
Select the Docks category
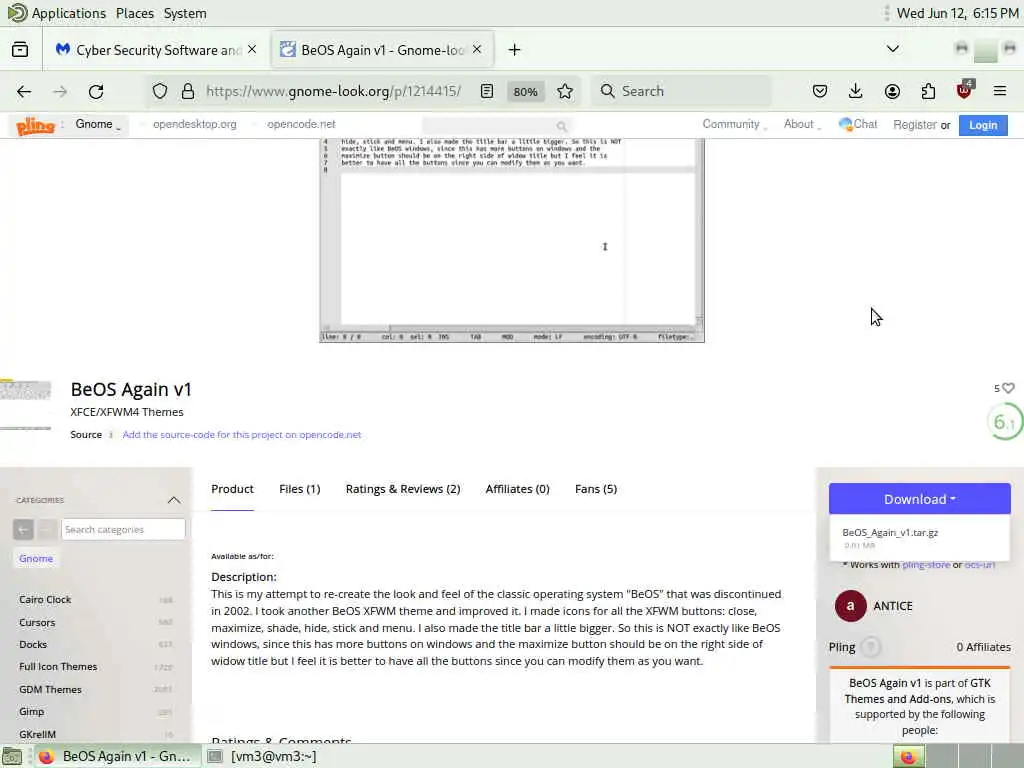pyautogui.click(x=33, y=645)
